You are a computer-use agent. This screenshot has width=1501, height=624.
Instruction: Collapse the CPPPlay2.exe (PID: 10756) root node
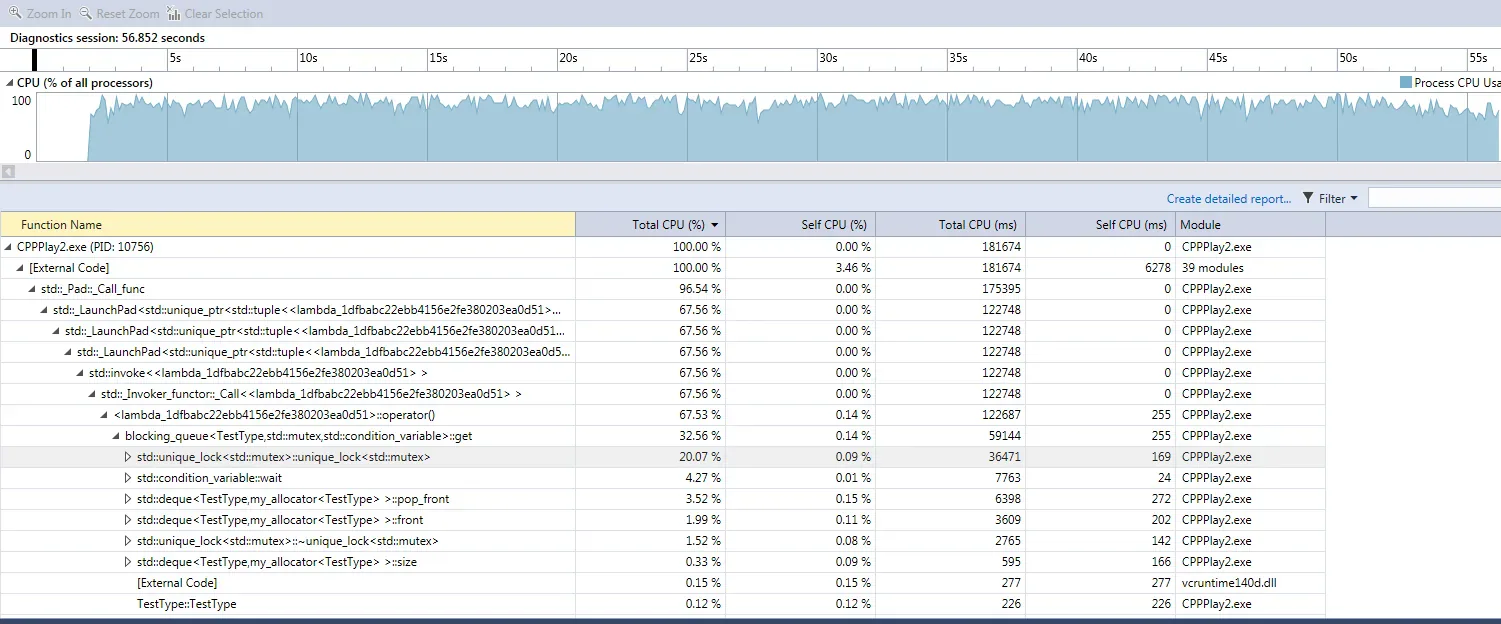pyautogui.click(x=9, y=247)
